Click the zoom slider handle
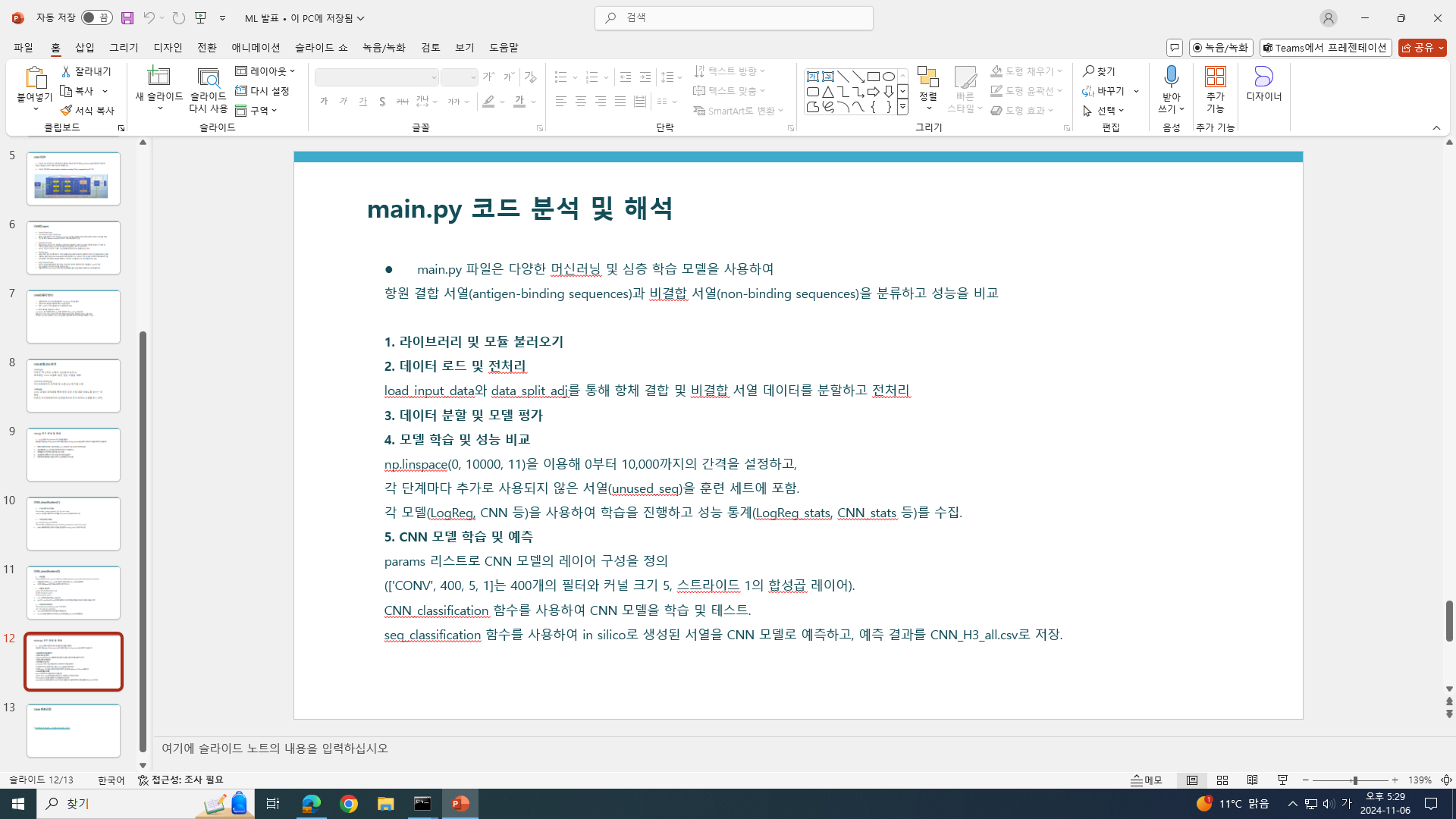 click(1354, 780)
